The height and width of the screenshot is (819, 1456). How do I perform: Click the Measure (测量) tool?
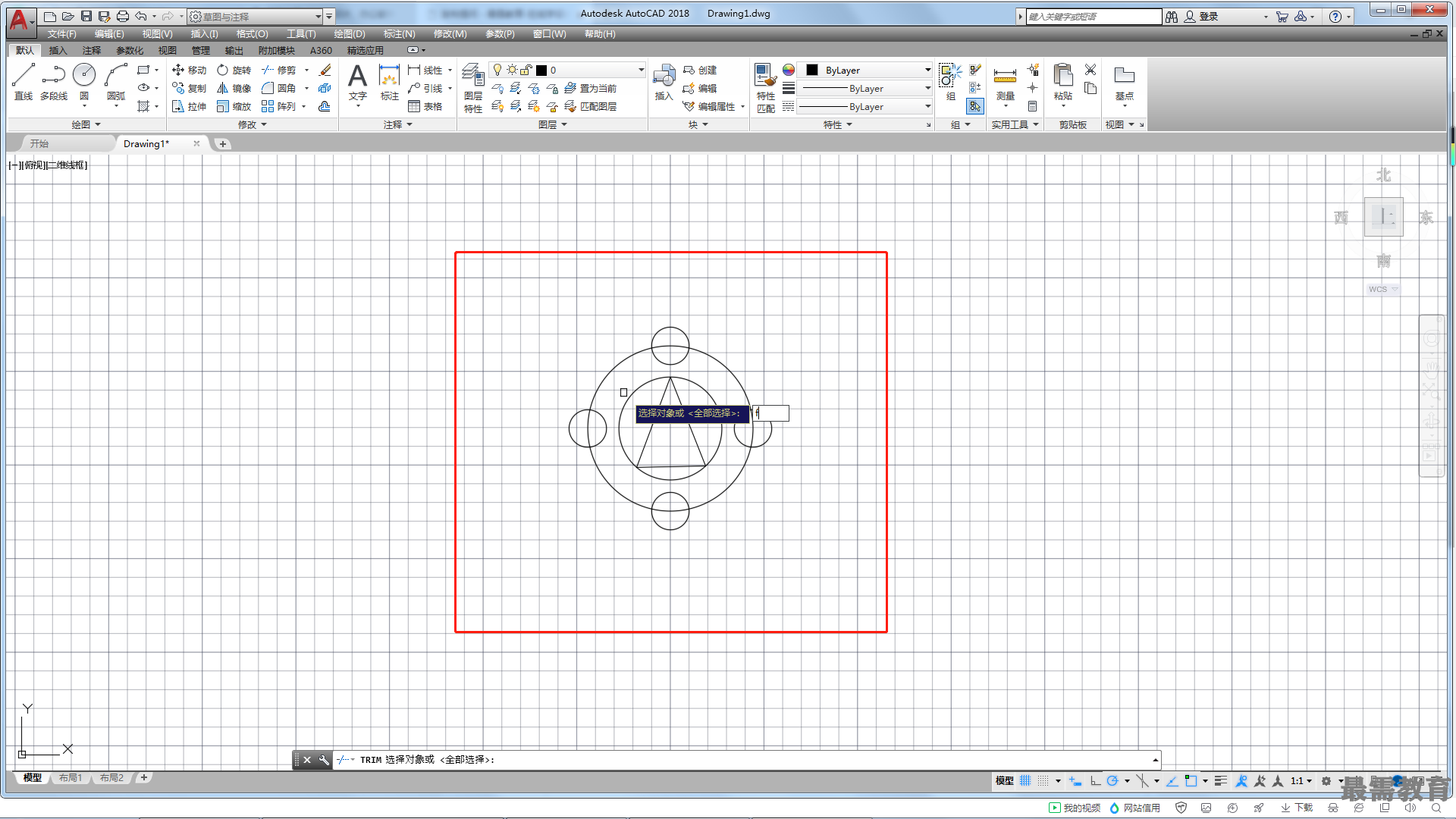1005,82
